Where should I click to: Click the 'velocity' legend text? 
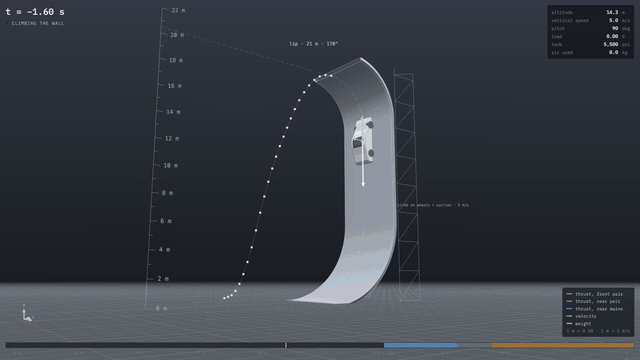pyautogui.click(x=586, y=316)
